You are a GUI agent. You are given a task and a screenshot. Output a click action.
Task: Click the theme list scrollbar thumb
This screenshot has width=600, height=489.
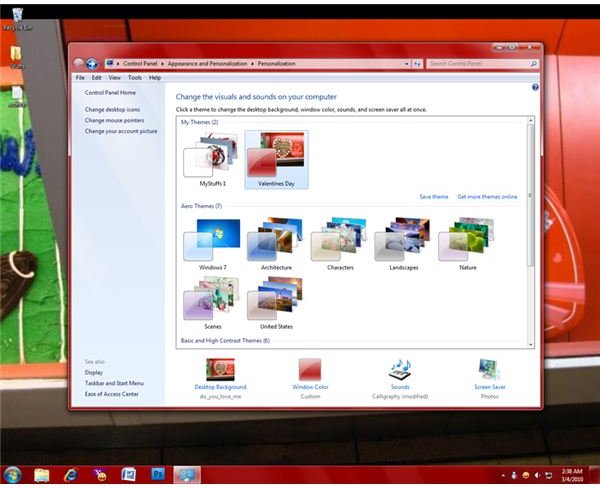530,196
